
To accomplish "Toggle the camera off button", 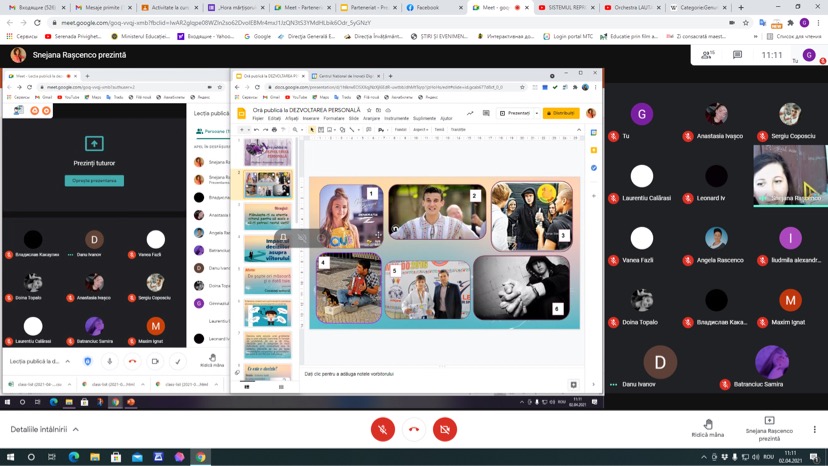I will [445, 430].
